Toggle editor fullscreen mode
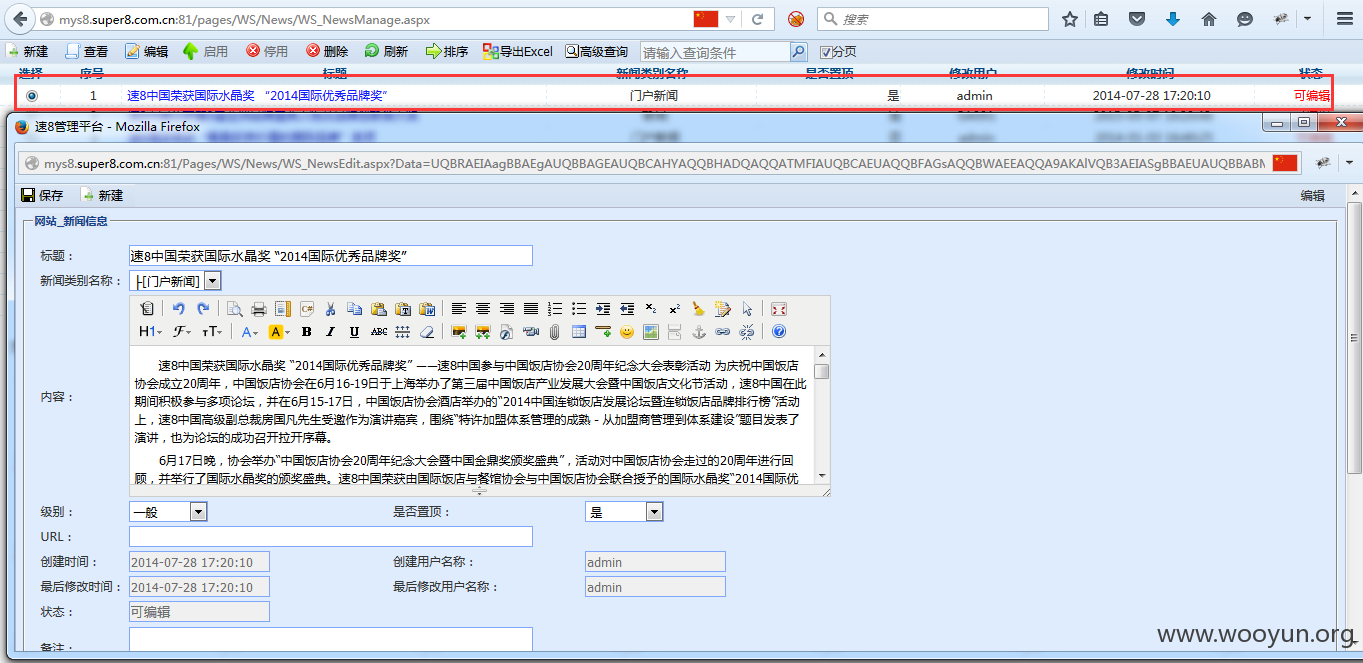 pyautogui.click(x=779, y=308)
